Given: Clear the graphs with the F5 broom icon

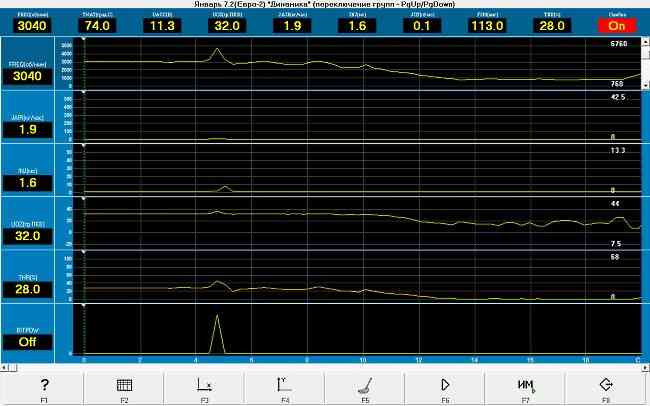Looking at the screenshot, I should point(365,386).
